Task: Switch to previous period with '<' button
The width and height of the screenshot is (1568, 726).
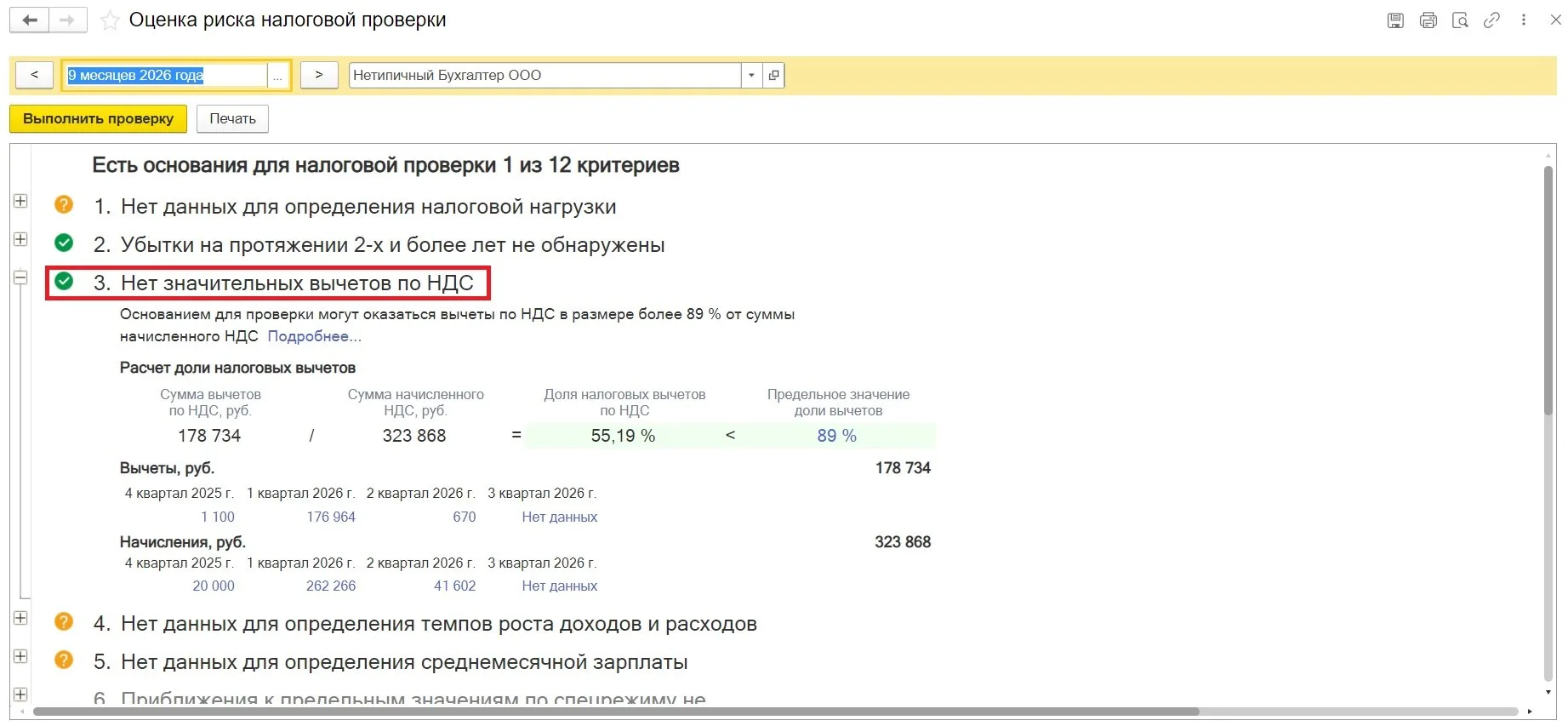Action: (35, 75)
